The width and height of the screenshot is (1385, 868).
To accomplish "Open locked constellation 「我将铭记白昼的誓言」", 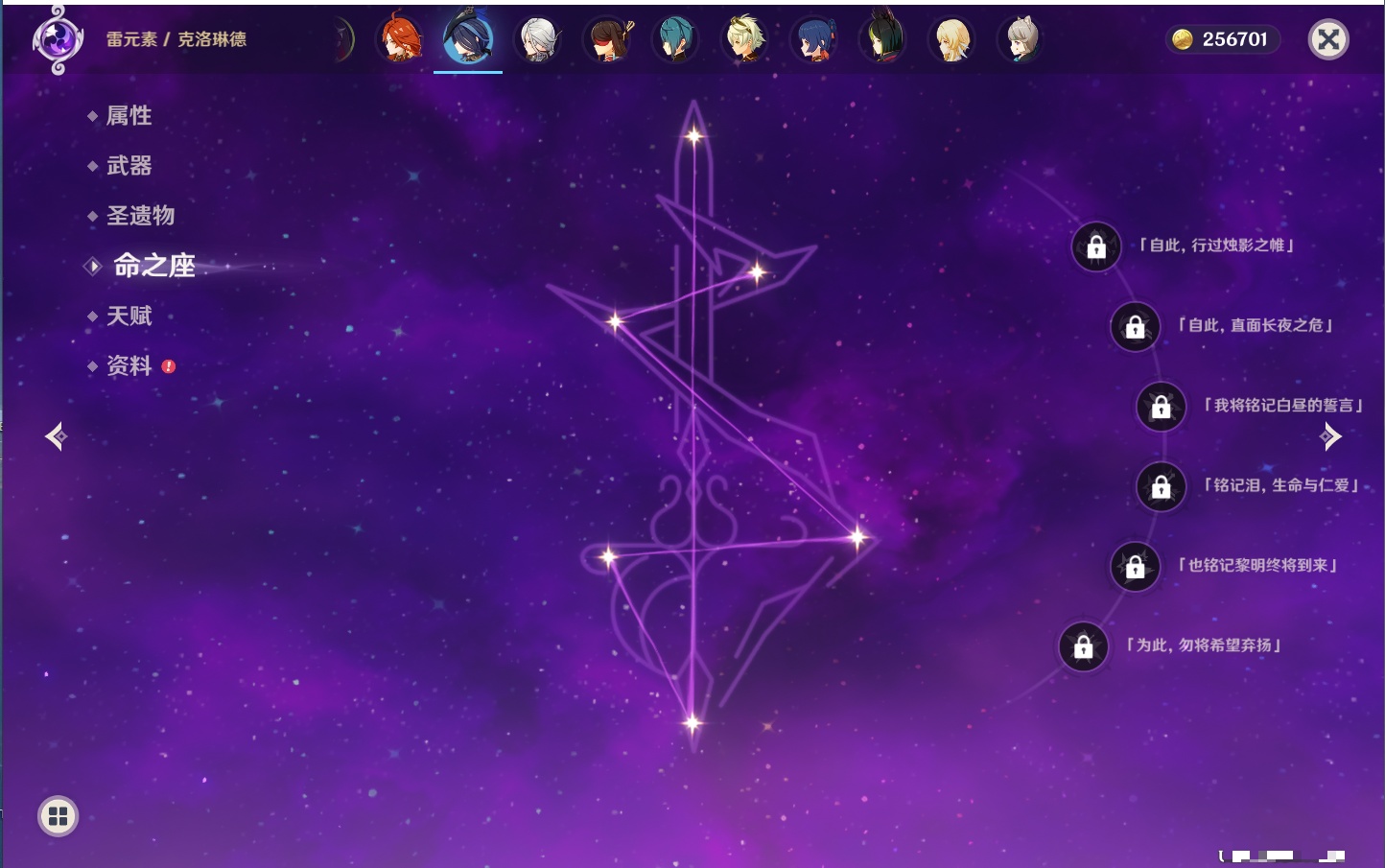I will click(x=1161, y=407).
